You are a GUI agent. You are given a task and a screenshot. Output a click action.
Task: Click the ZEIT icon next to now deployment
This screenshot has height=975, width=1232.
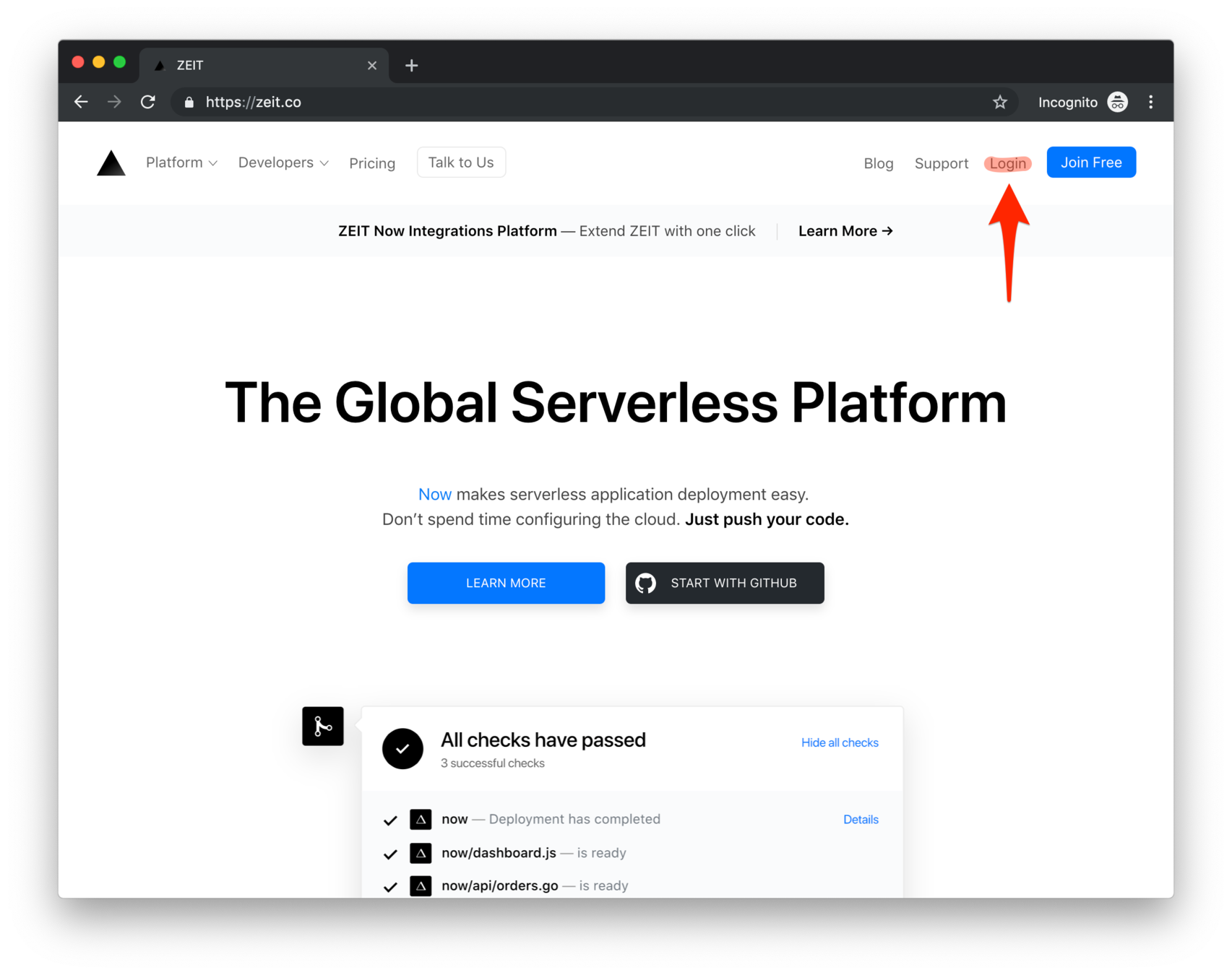(421, 819)
